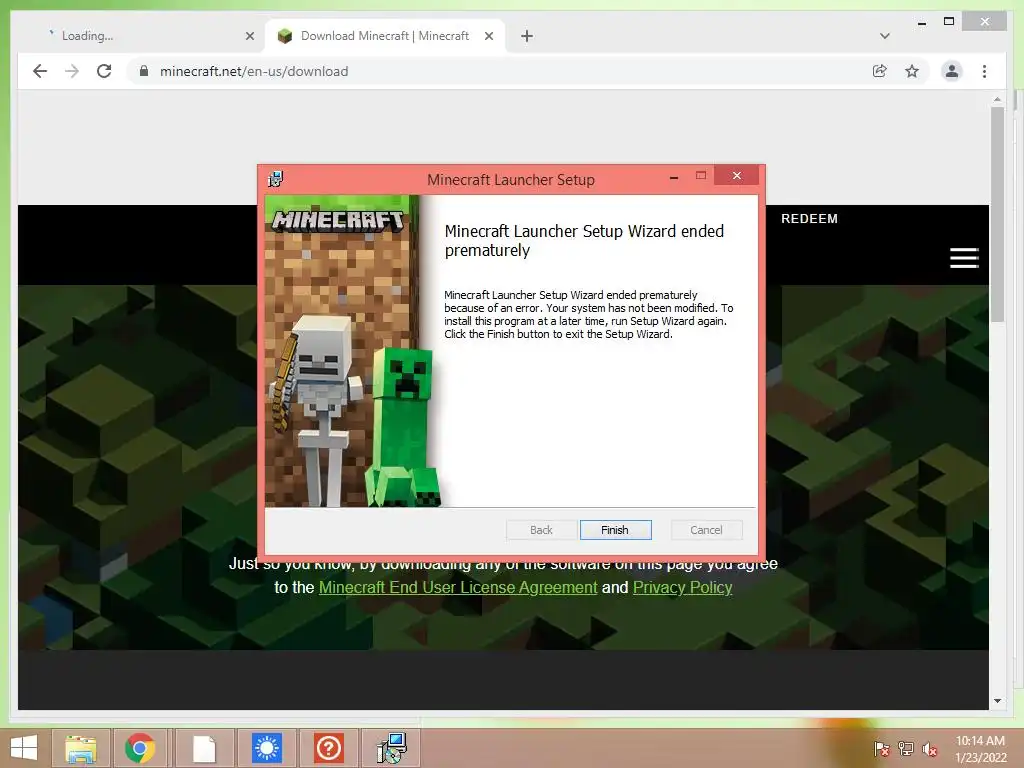Viewport: 1024px width, 768px height.
Task: Minimize the Chrome window
Action: (x=921, y=22)
